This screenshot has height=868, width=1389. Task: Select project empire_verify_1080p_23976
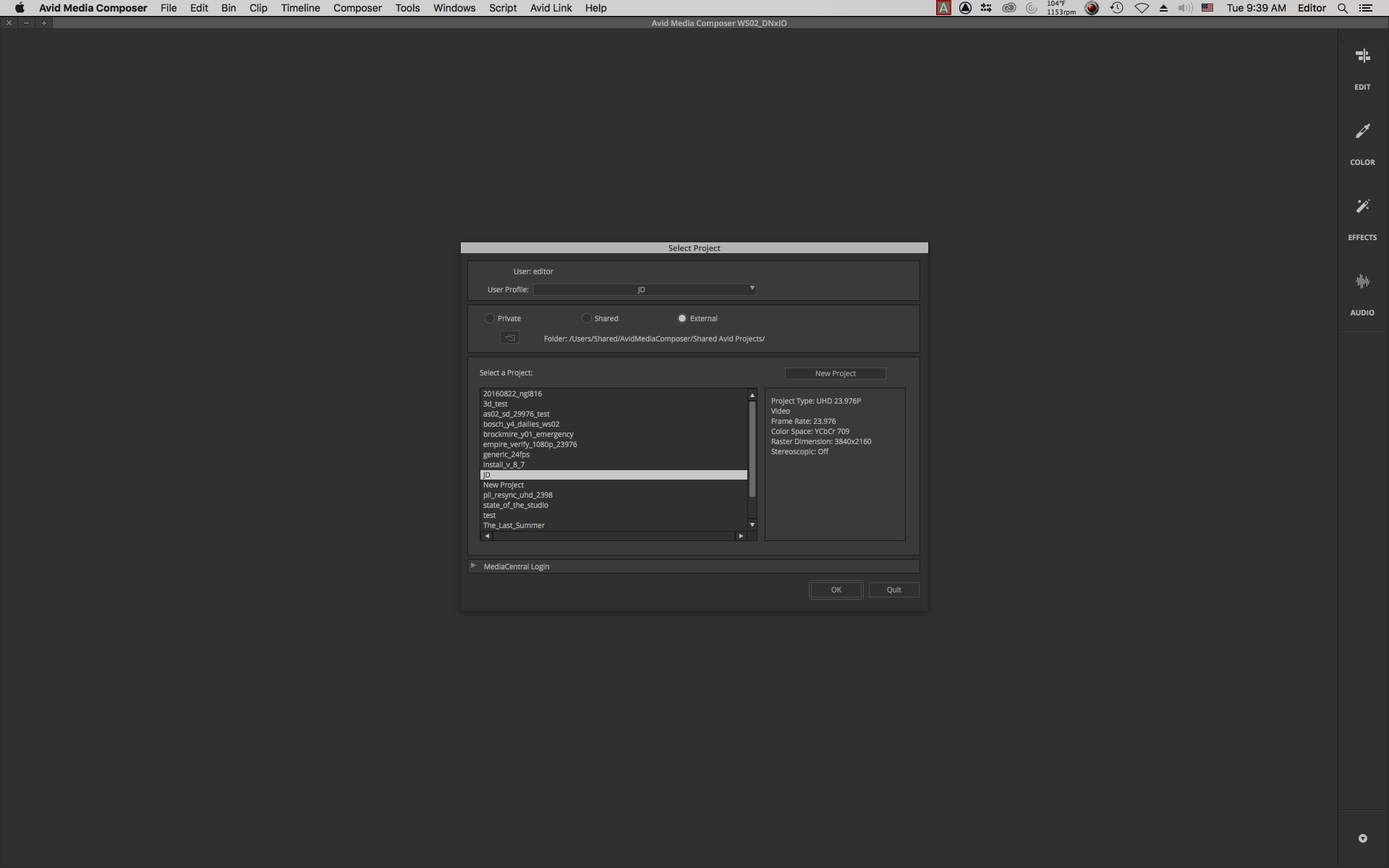pyautogui.click(x=613, y=444)
